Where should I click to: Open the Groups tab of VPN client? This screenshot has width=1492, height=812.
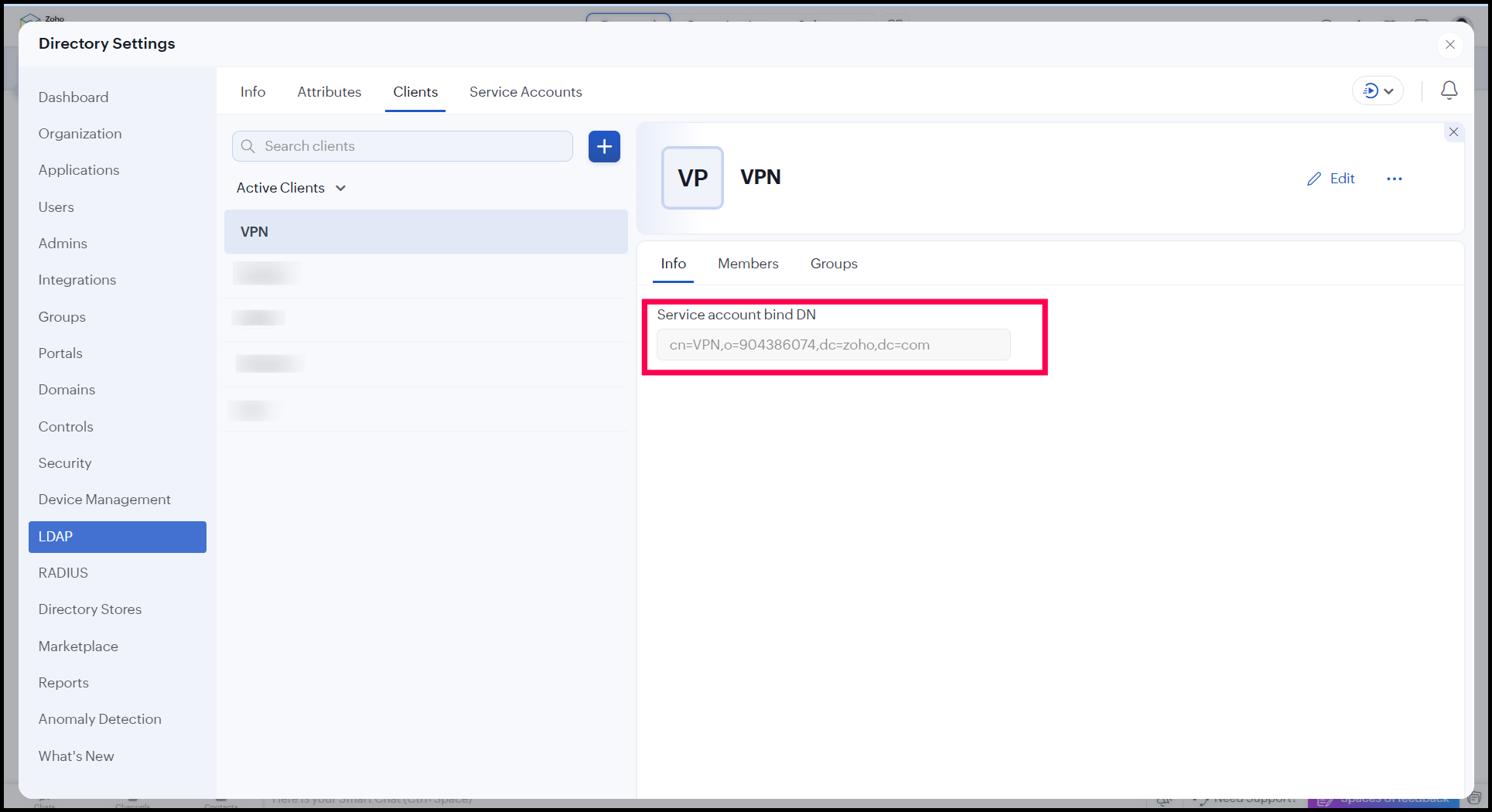coord(834,264)
